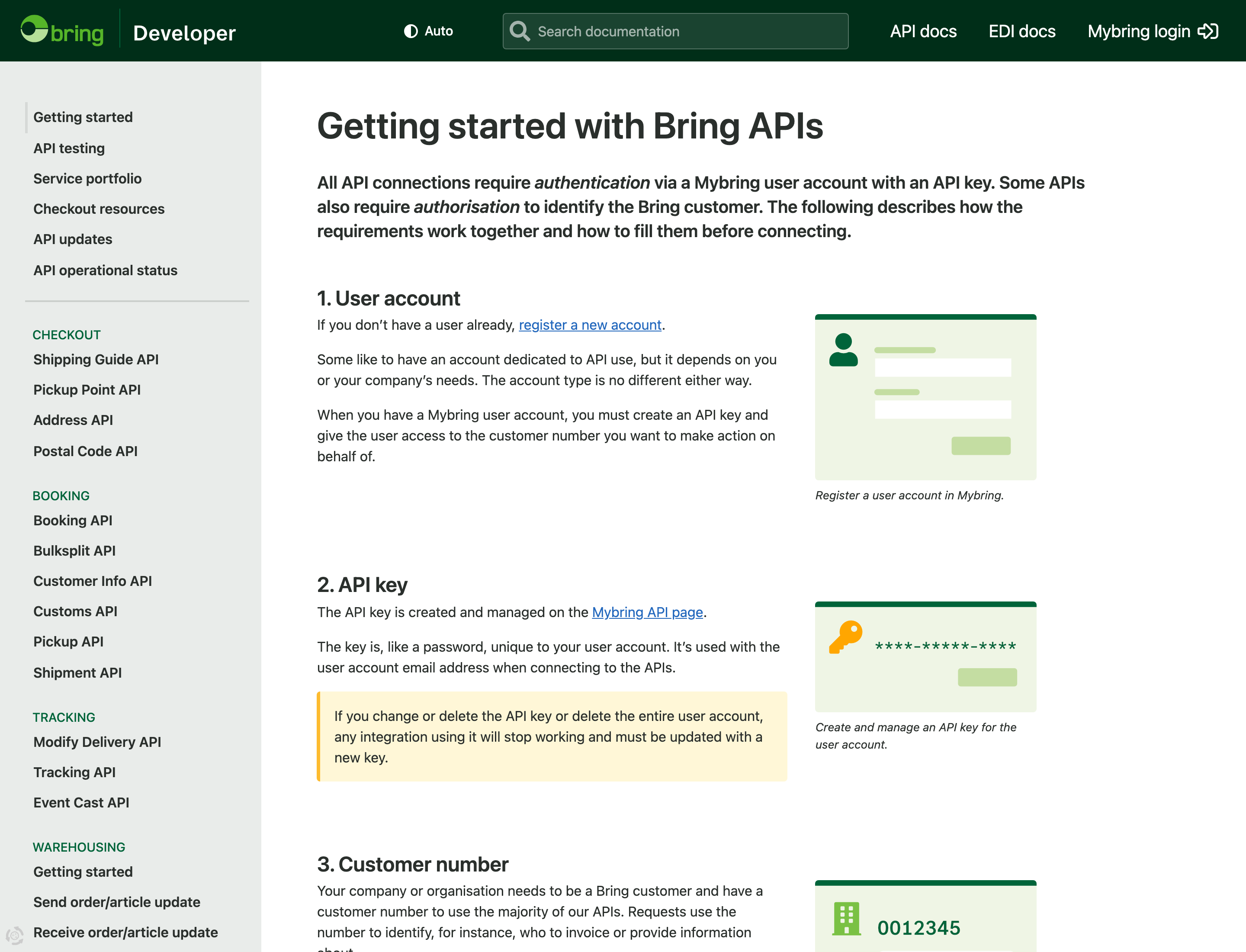Open the Developer home link

pos(184,33)
